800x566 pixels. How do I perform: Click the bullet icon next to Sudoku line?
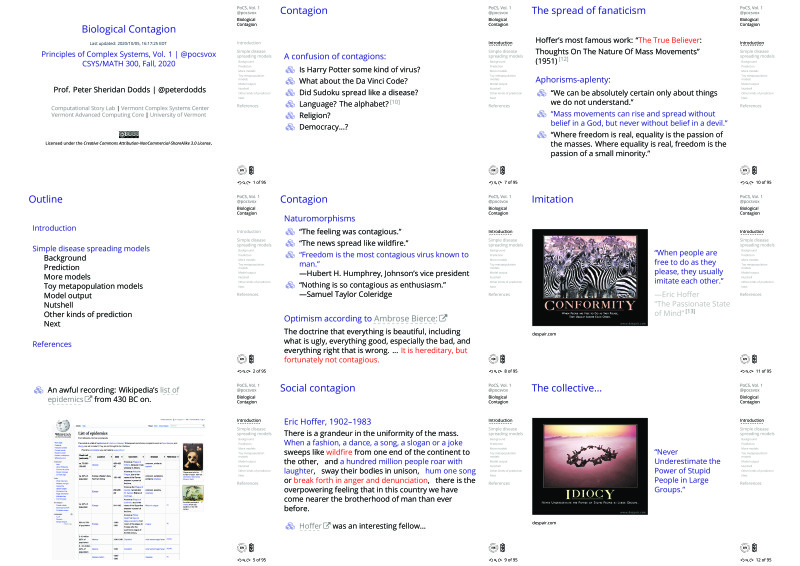tap(291, 100)
